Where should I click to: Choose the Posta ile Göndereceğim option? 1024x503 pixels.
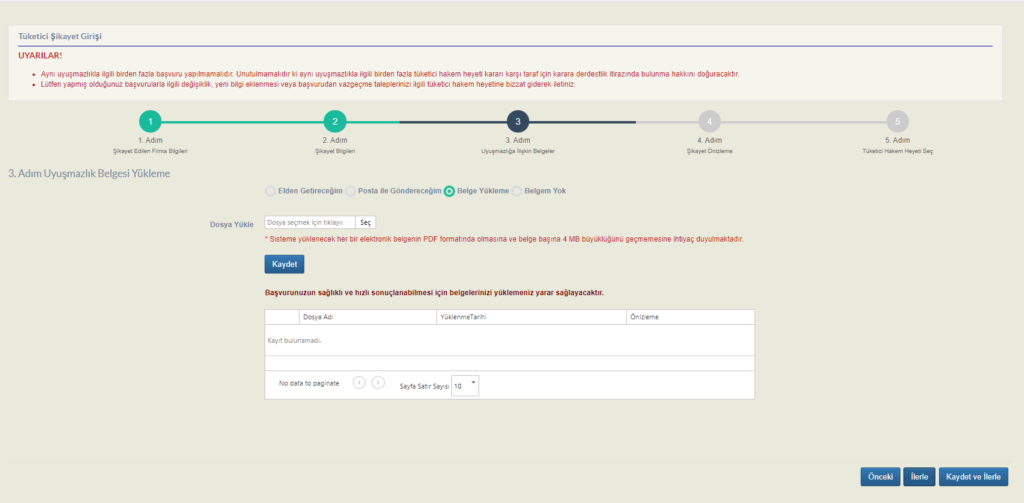tap(354, 191)
